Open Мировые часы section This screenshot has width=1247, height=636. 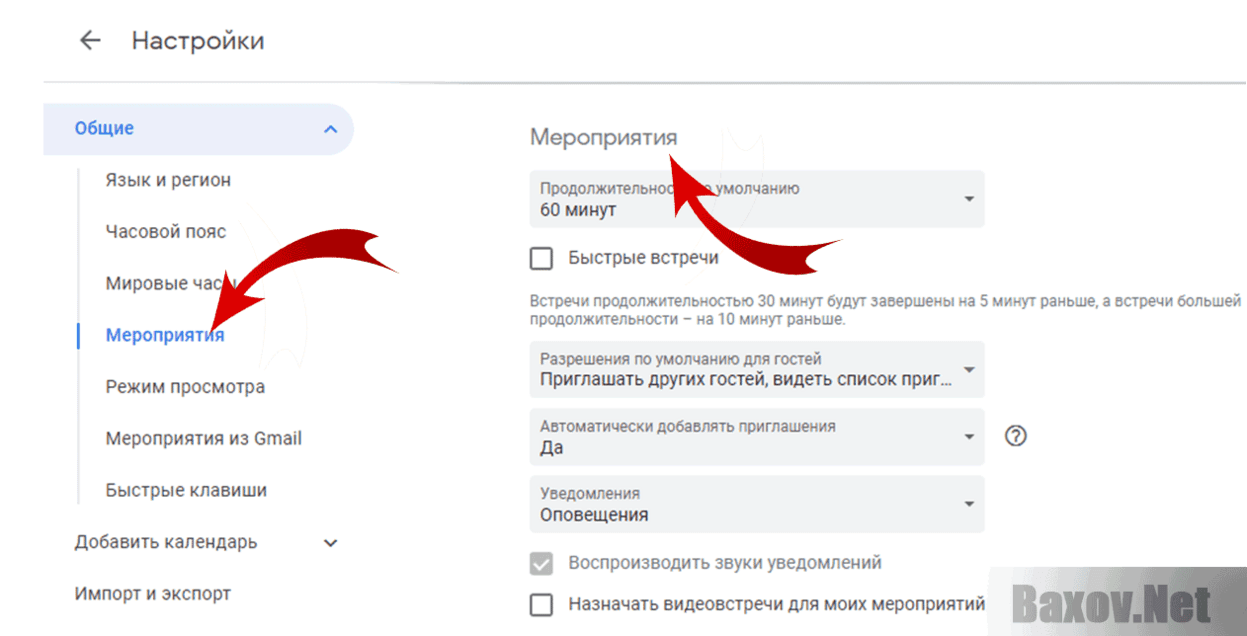point(160,283)
